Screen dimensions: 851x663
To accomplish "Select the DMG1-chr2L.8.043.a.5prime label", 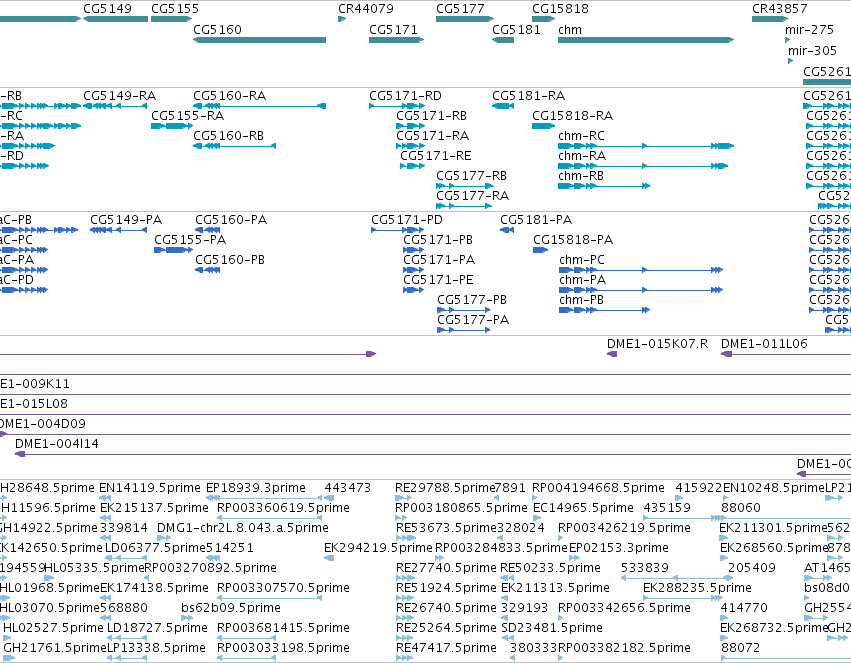I will coord(243,528).
